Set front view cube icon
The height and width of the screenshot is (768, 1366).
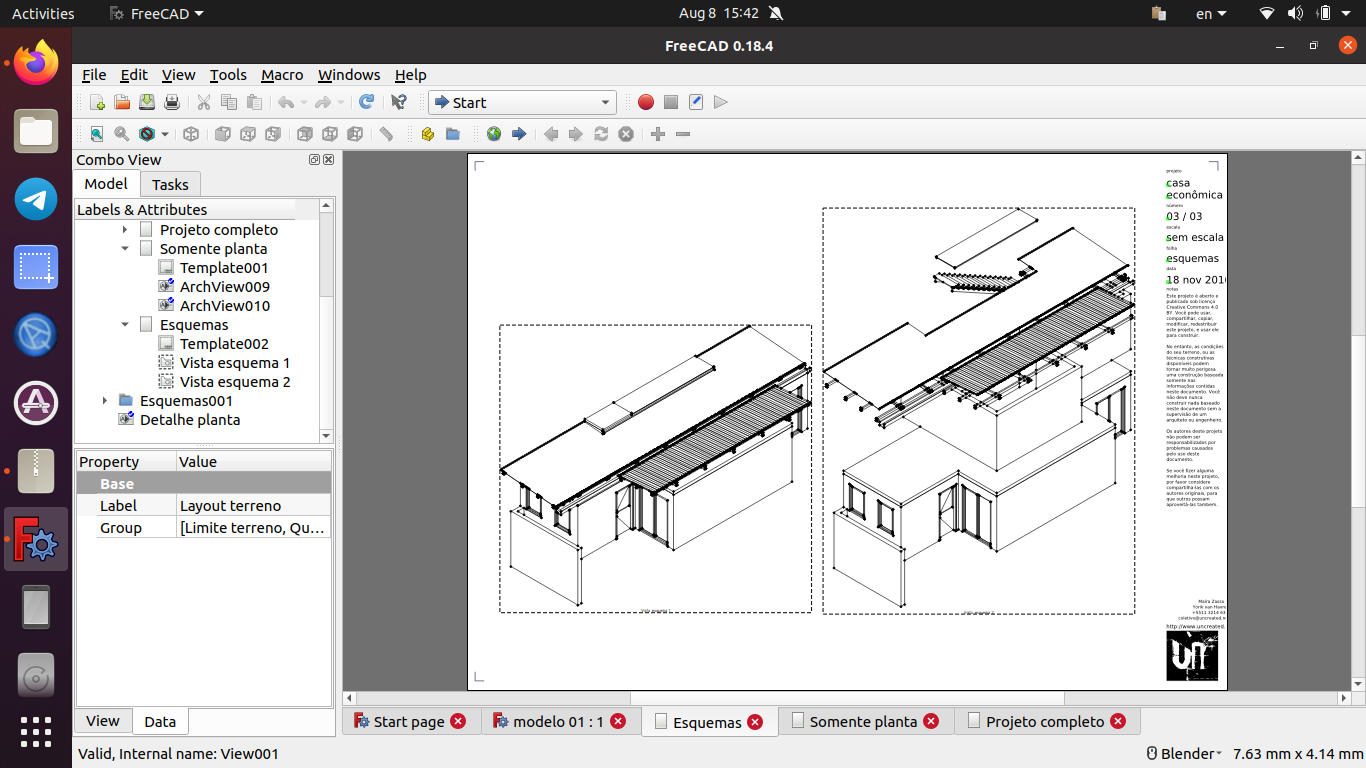pos(223,134)
